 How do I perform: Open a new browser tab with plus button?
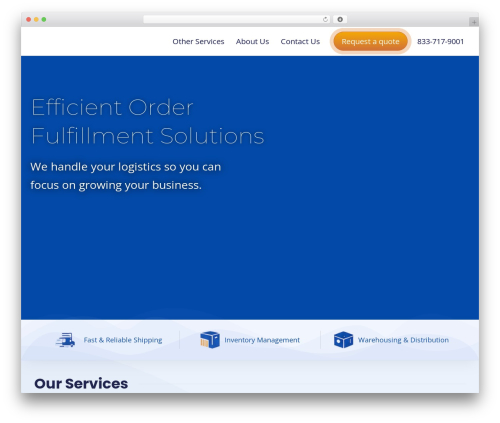[x=474, y=22]
